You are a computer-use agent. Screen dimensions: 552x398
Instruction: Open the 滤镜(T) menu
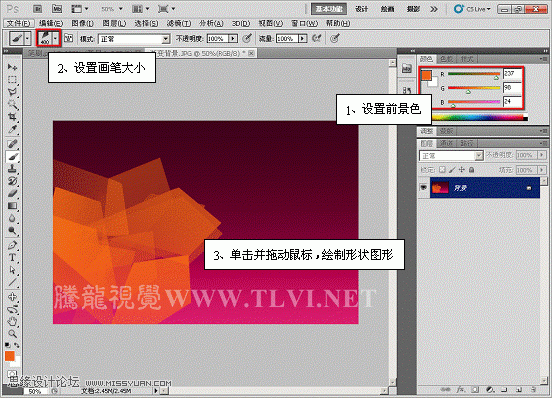click(x=178, y=24)
